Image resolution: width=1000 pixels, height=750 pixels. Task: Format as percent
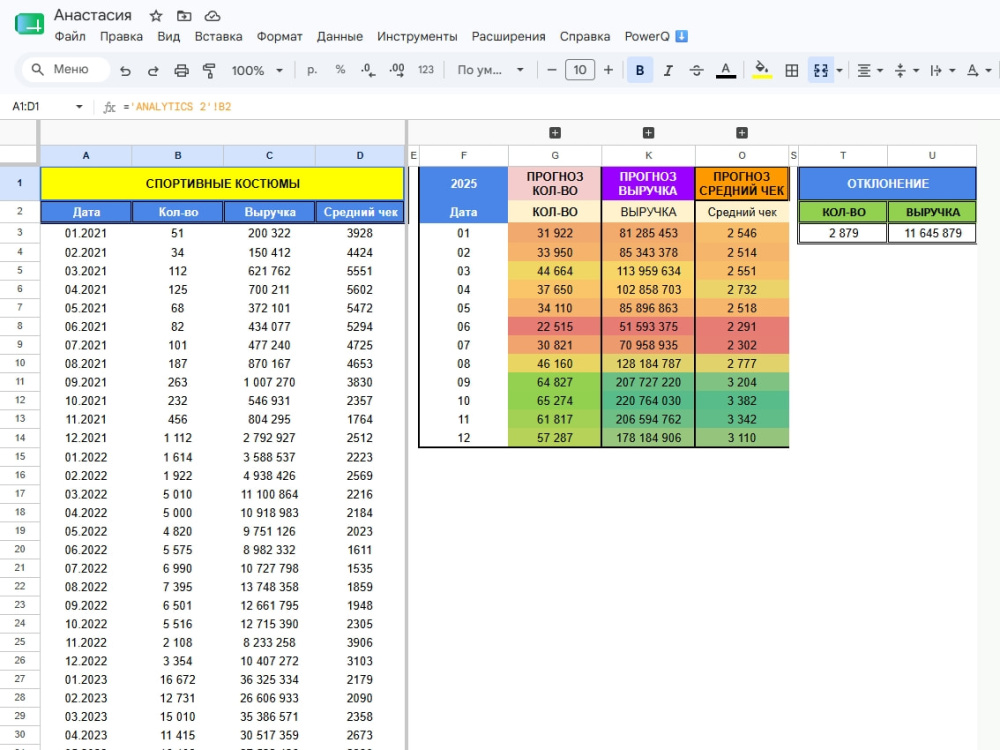tap(340, 70)
